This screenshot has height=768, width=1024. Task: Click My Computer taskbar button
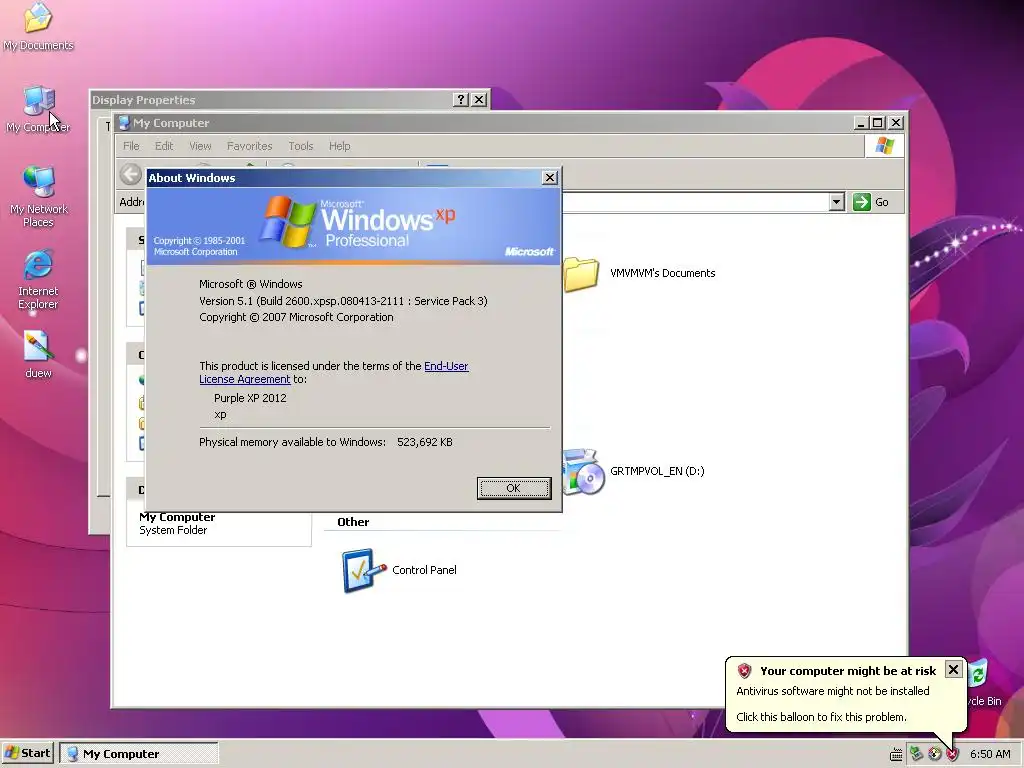click(138, 754)
